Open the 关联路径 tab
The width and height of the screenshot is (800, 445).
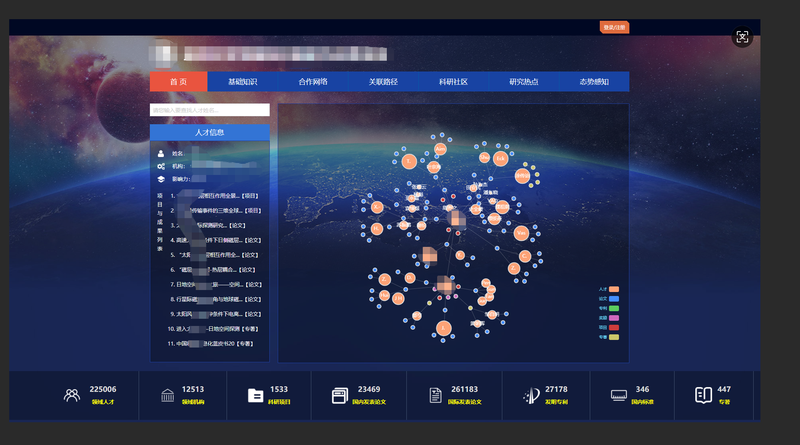click(383, 82)
